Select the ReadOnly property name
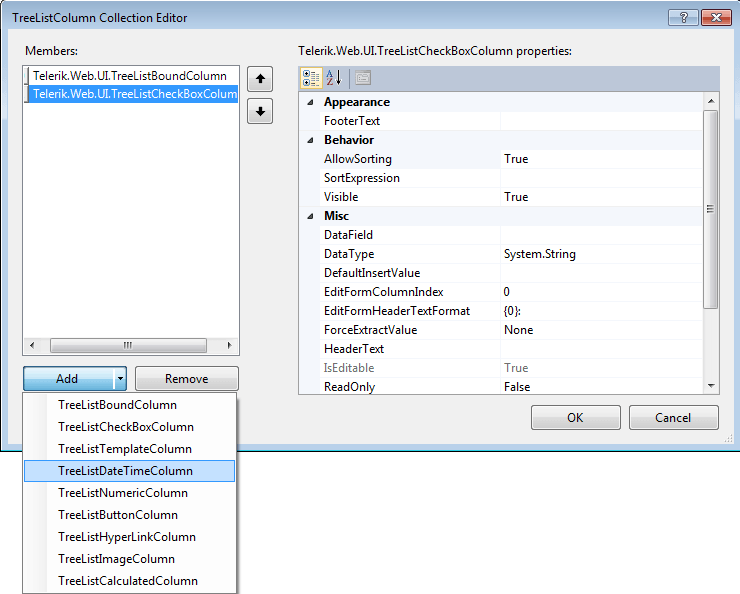 pyautogui.click(x=349, y=387)
